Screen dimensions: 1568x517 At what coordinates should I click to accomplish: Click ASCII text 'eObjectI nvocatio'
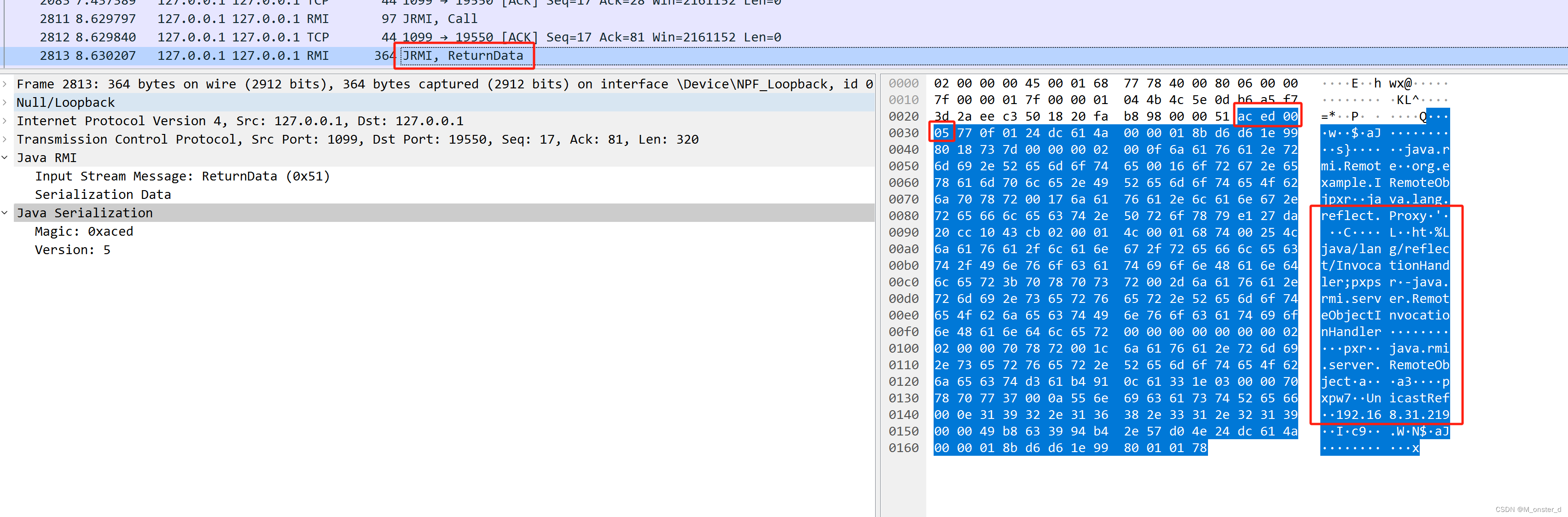click(x=1385, y=315)
